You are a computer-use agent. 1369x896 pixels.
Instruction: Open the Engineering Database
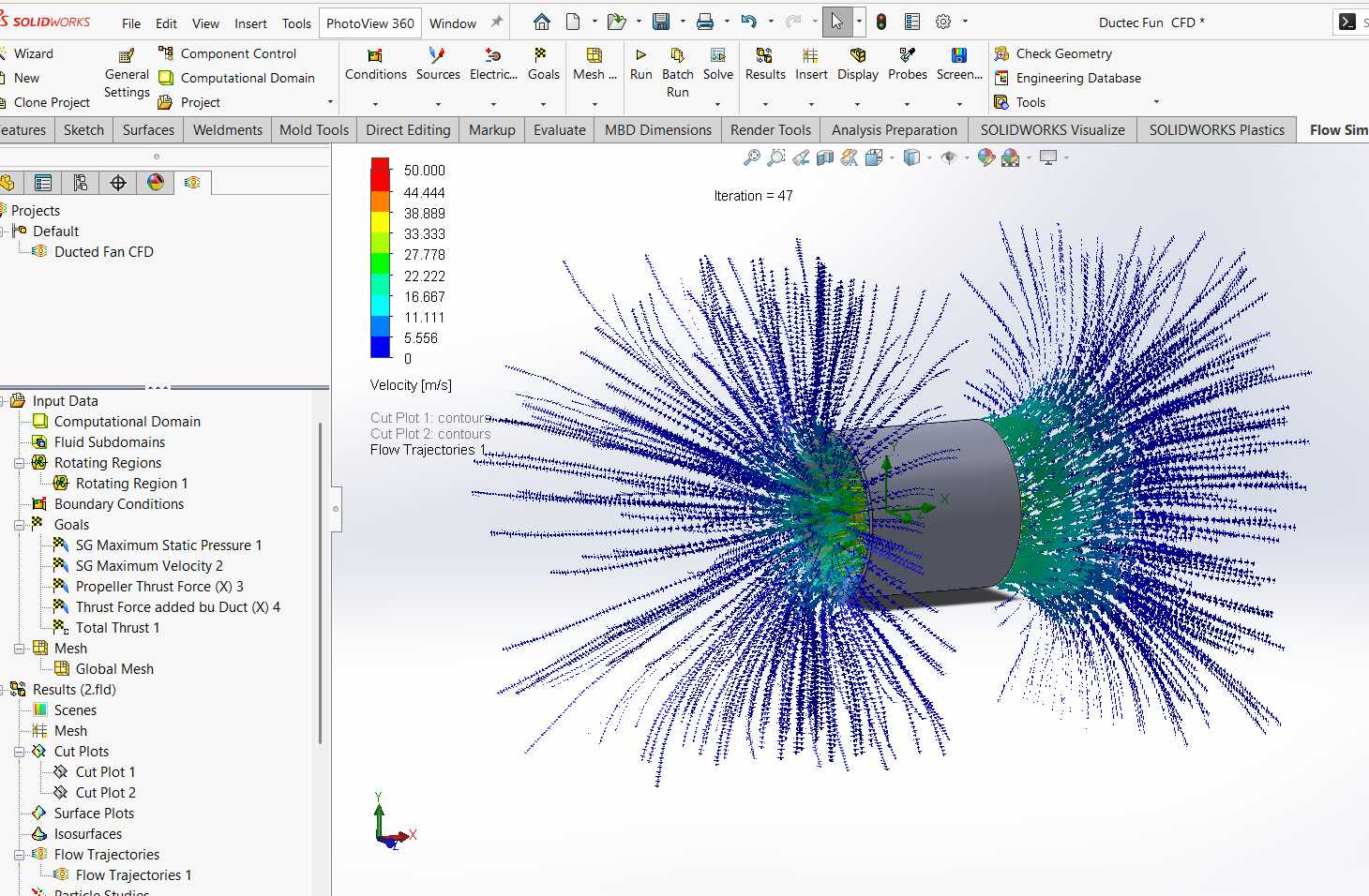1067,78
